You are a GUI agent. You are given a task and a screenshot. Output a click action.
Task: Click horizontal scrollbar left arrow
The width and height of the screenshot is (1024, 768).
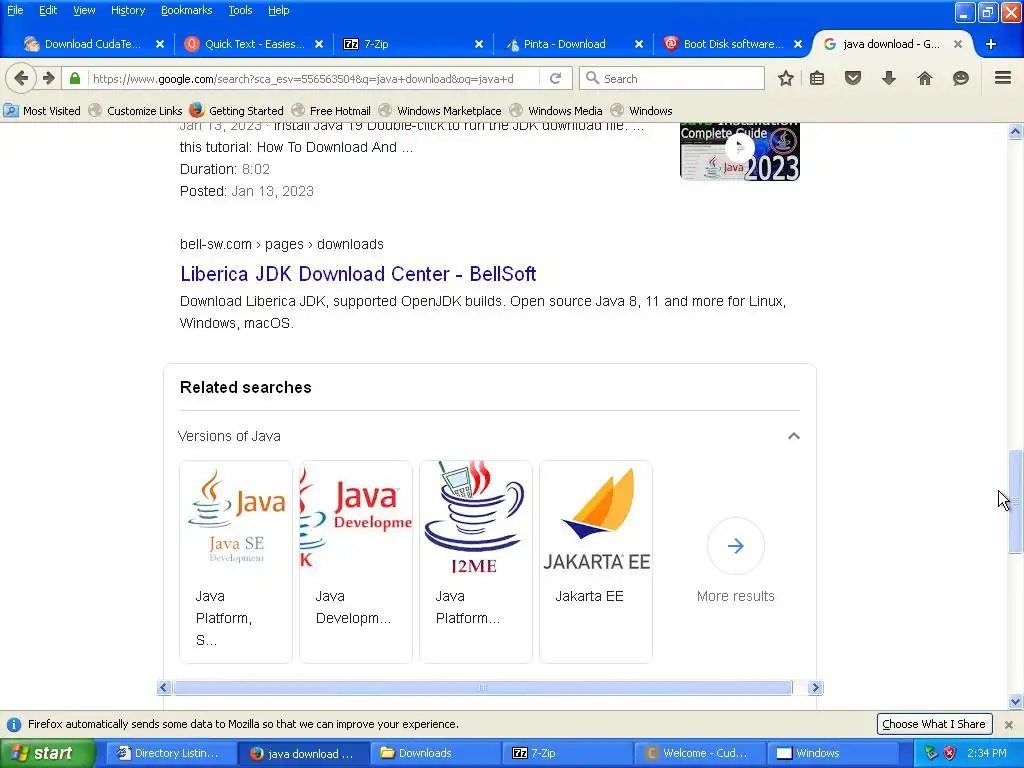coord(164,688)
